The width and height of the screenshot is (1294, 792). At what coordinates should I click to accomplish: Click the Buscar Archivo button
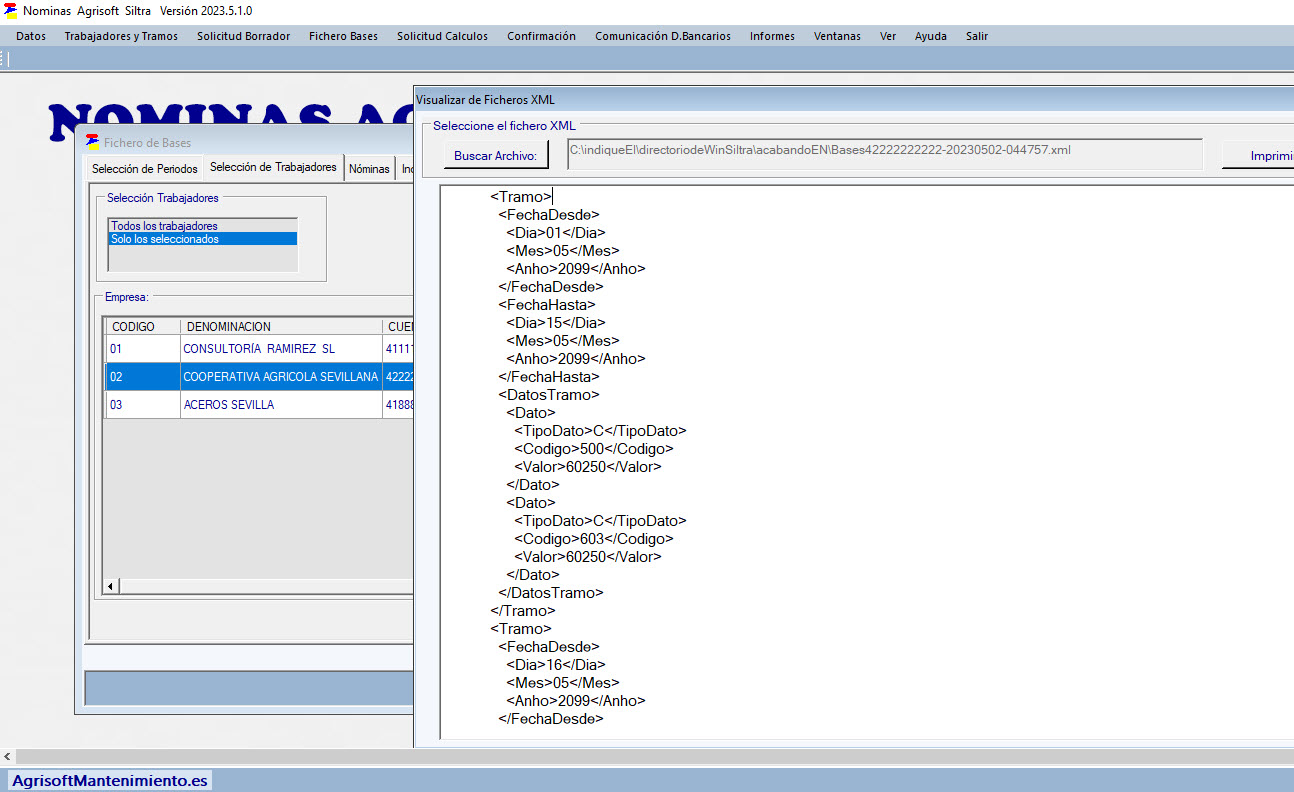coord(496,156)
